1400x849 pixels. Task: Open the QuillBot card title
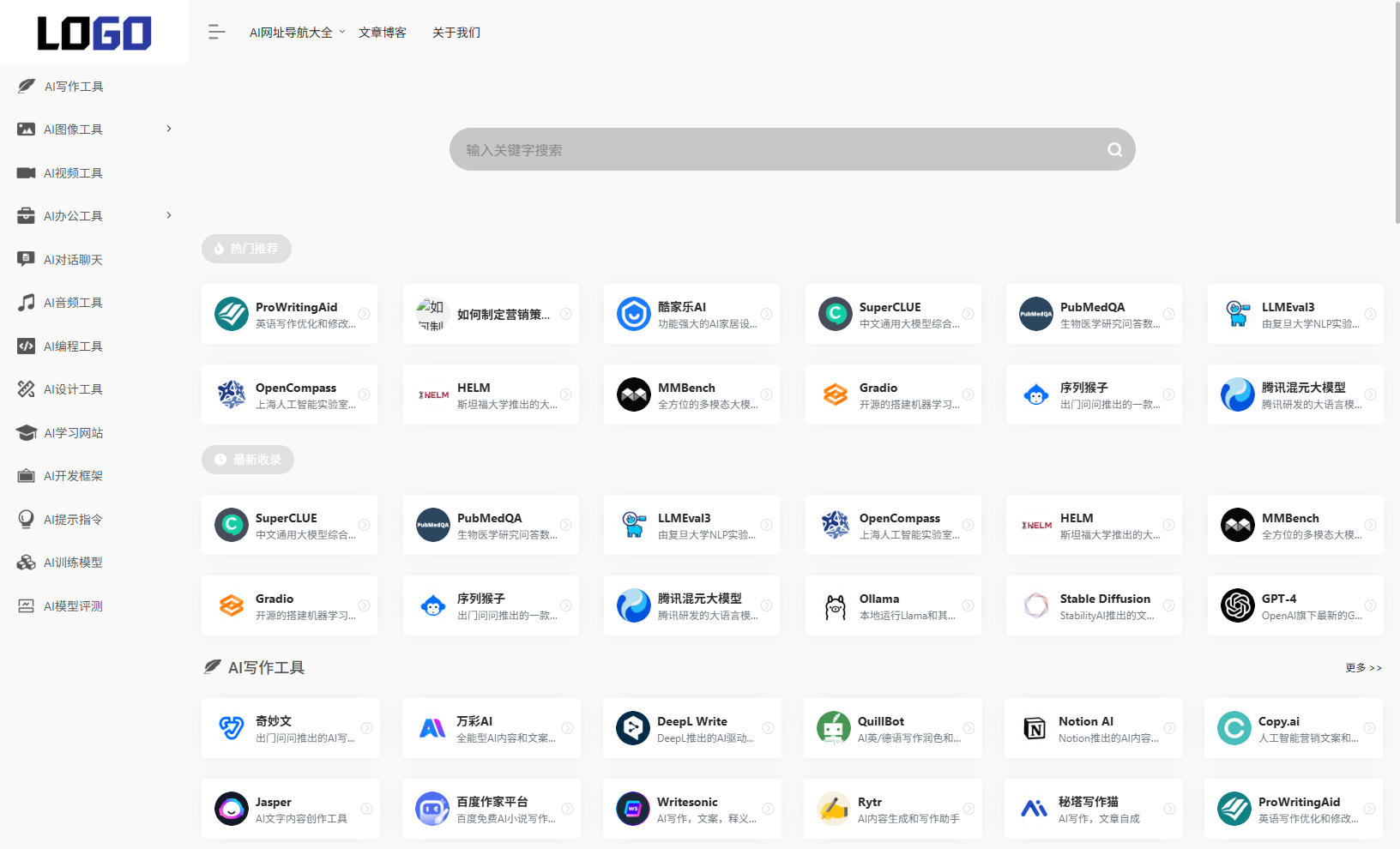[x=881, y=721]
